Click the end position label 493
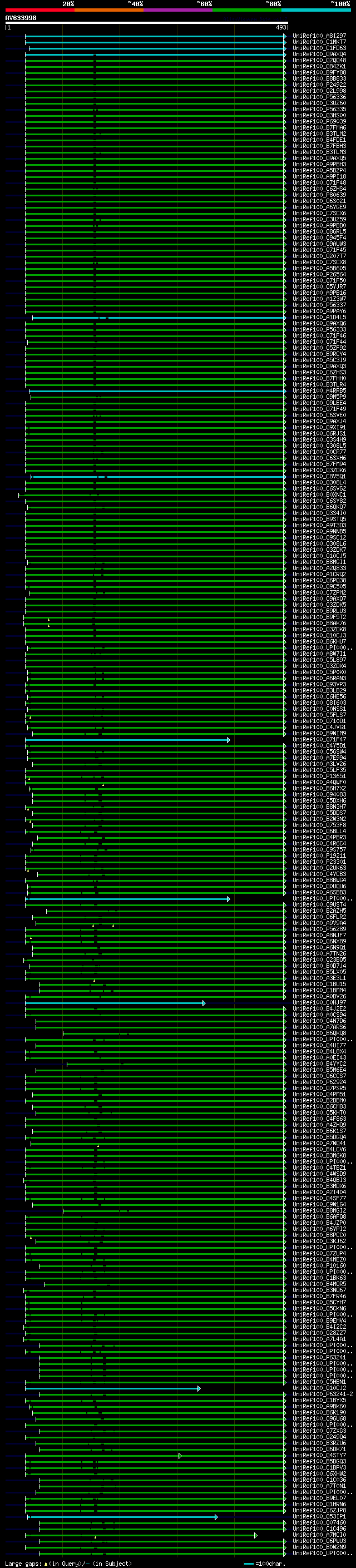 280,27
